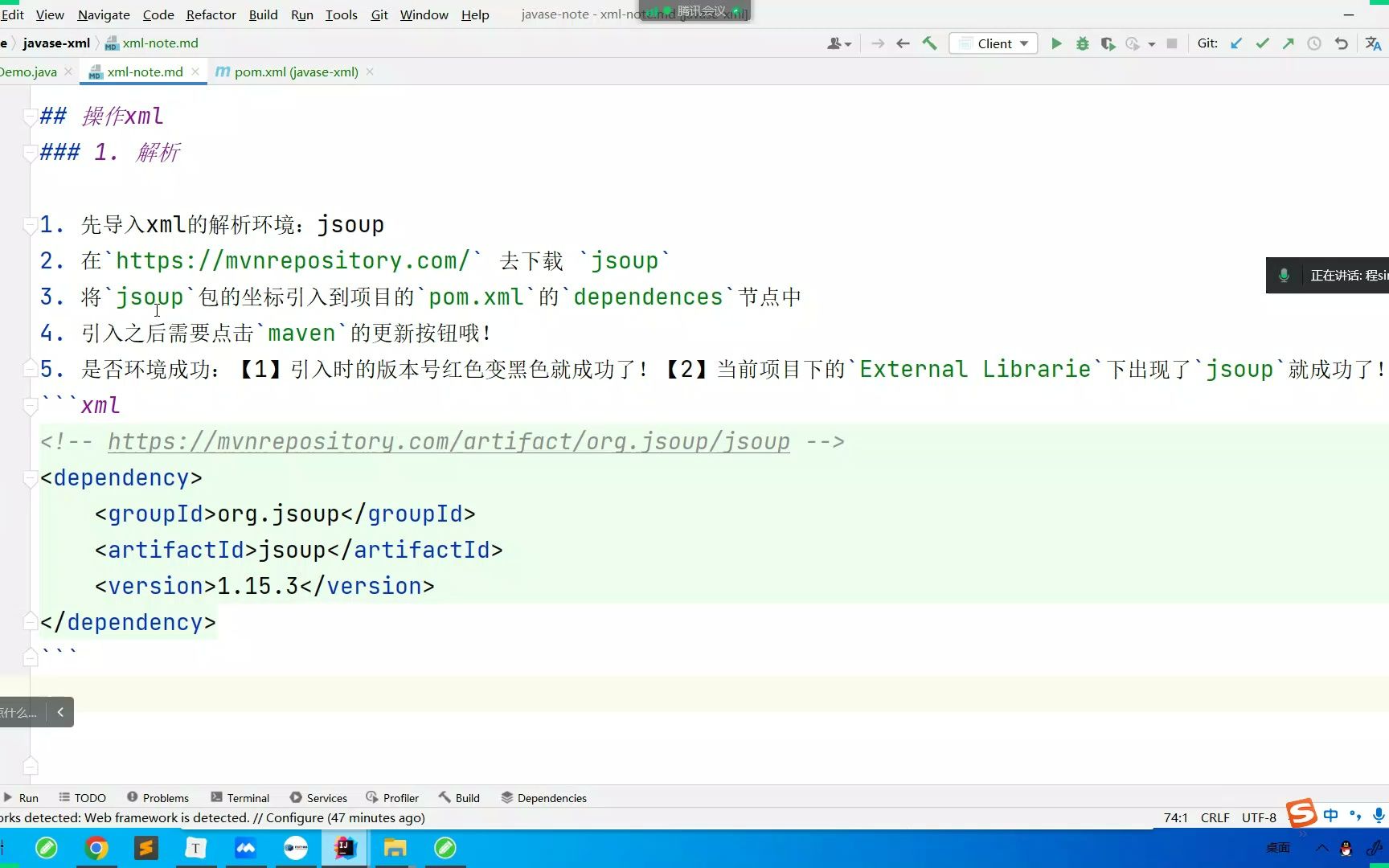Open the translation tool icon on the toolbar

(x=1372, y=43)
